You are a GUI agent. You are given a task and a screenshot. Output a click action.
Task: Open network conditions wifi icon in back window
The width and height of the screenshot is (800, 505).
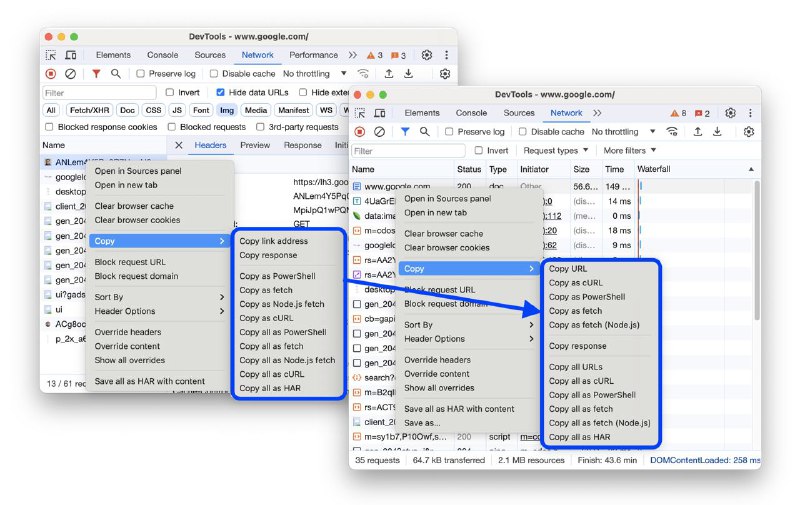coord(363,74)
